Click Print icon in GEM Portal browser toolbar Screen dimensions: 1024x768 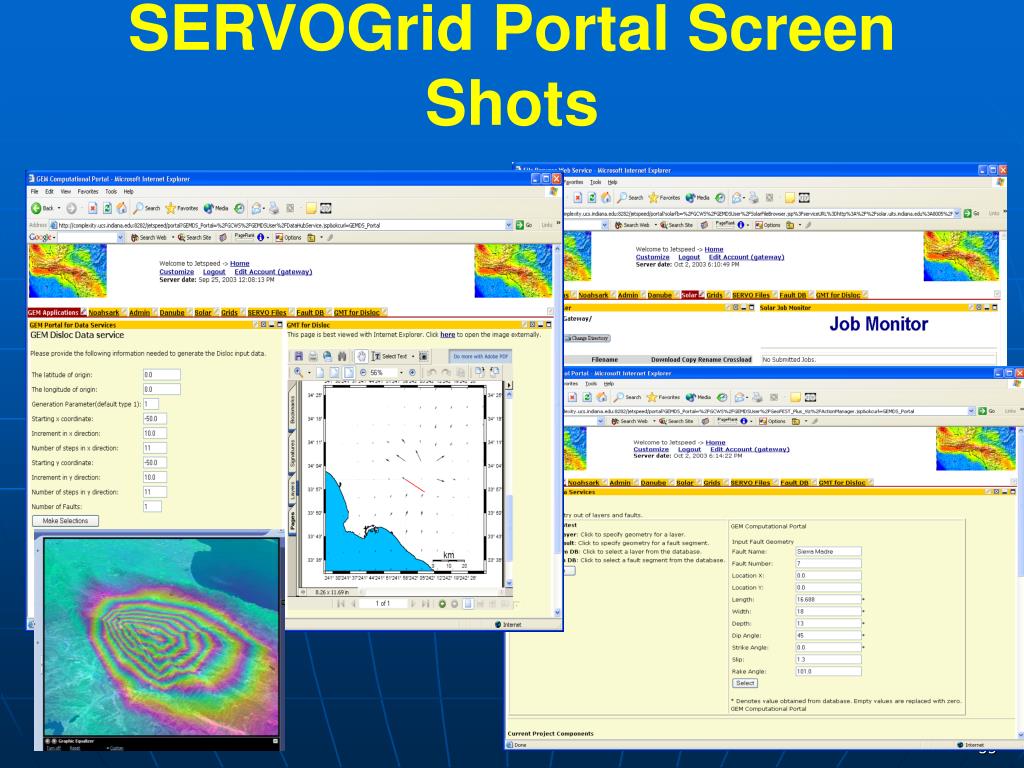click(274, 208)
